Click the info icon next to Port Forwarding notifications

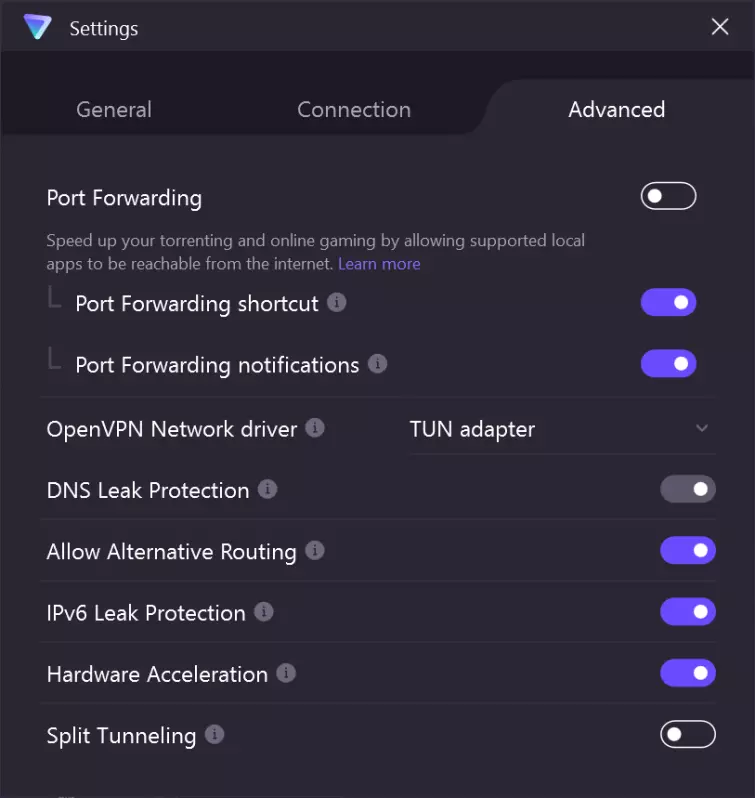click(377, 364)
